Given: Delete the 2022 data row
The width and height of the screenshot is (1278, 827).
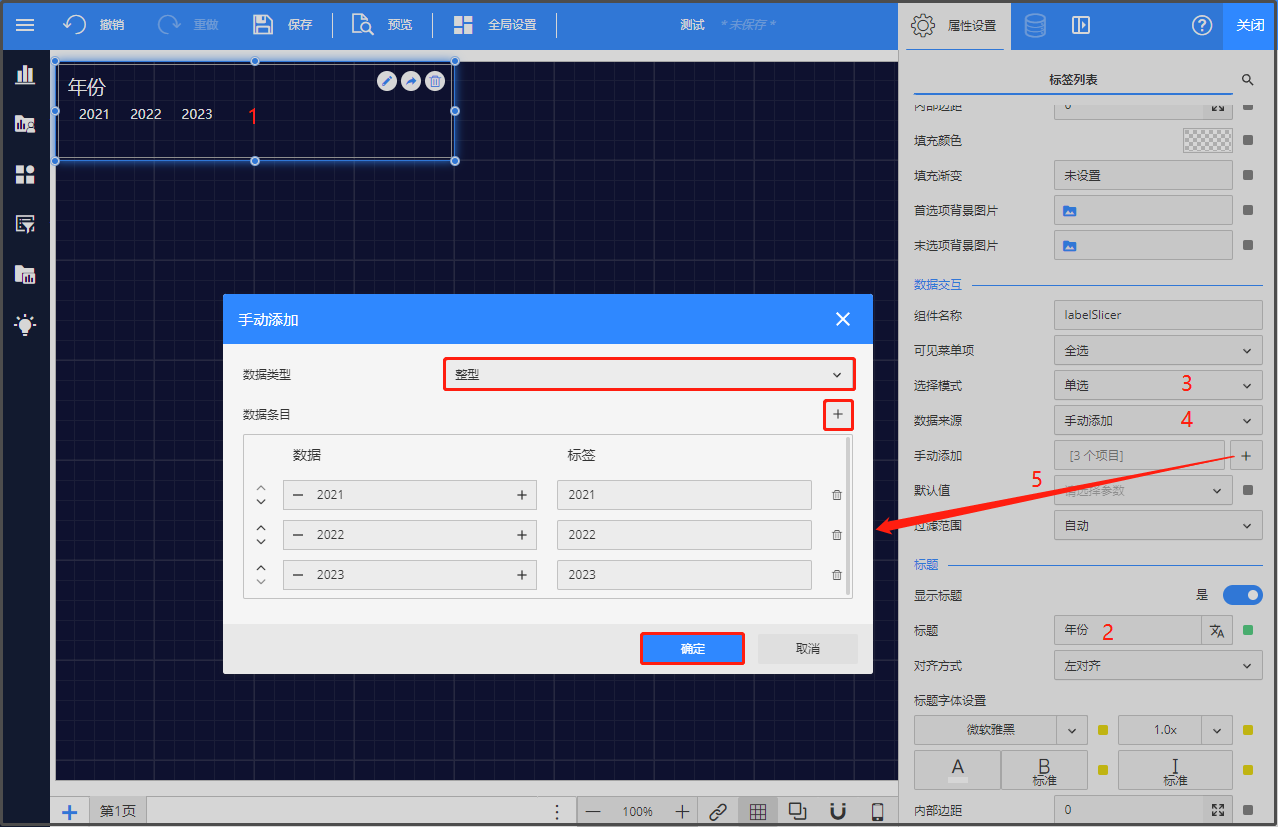Looking at the screenshot, I should [x=837, y=535].
